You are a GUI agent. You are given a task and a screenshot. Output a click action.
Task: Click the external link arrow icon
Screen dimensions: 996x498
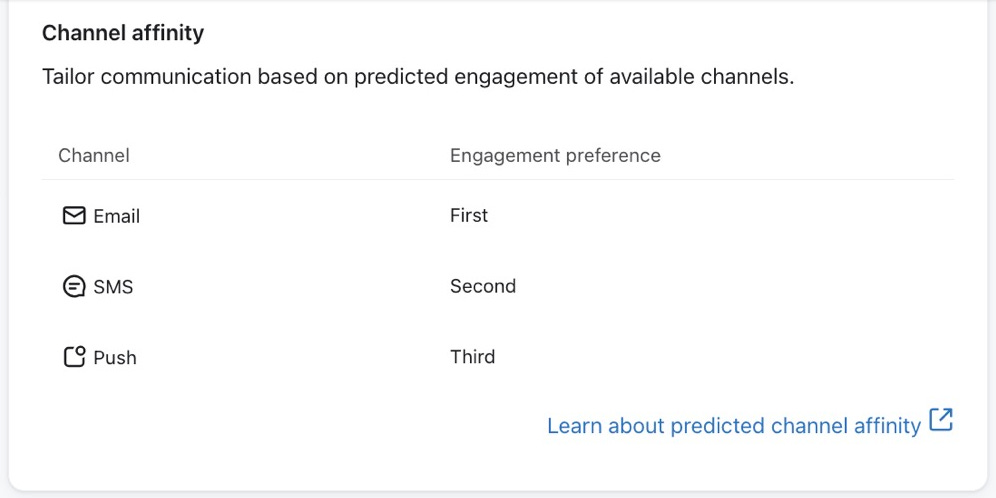[x=941, y=421]
